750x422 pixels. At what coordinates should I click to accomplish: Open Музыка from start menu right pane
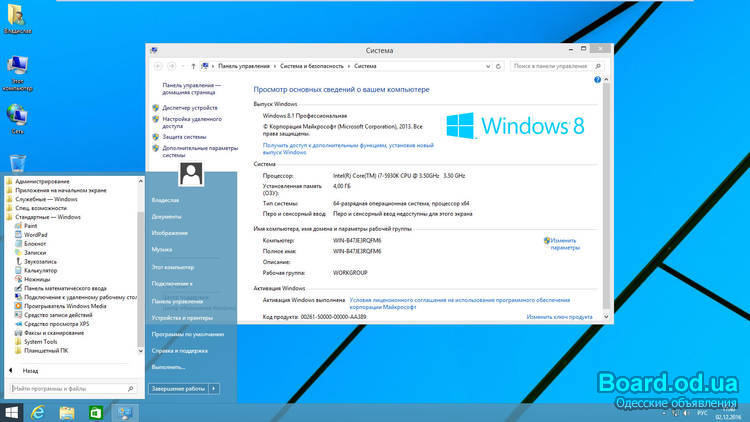tap(162, 249)
